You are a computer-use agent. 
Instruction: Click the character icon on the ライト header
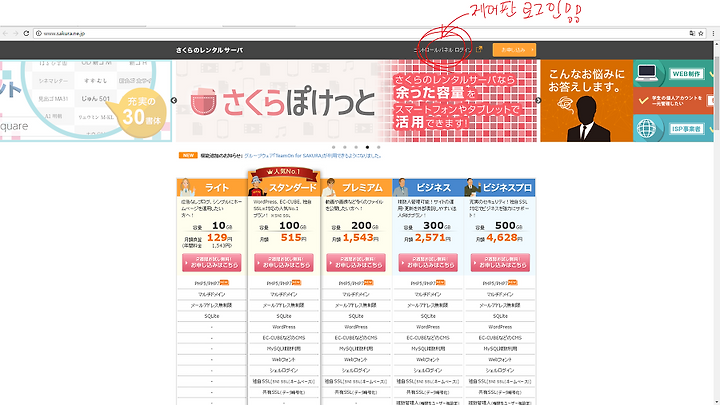coord(186,187)
